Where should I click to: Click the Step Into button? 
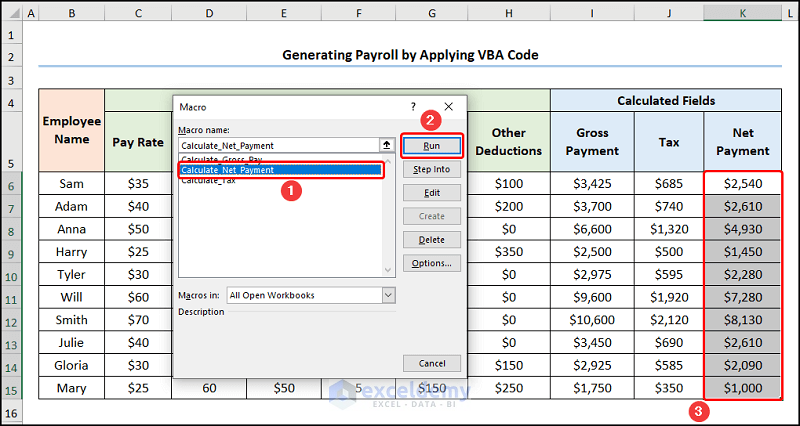pyautogui.click(x=432, y=169)
